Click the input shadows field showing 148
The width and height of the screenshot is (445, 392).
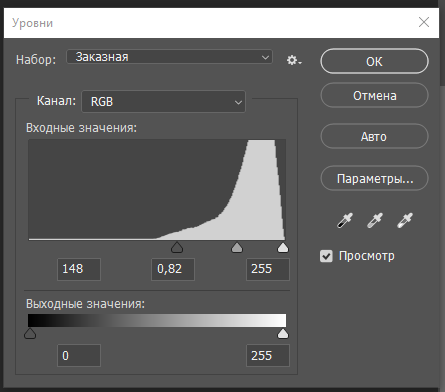coord(79,269)
